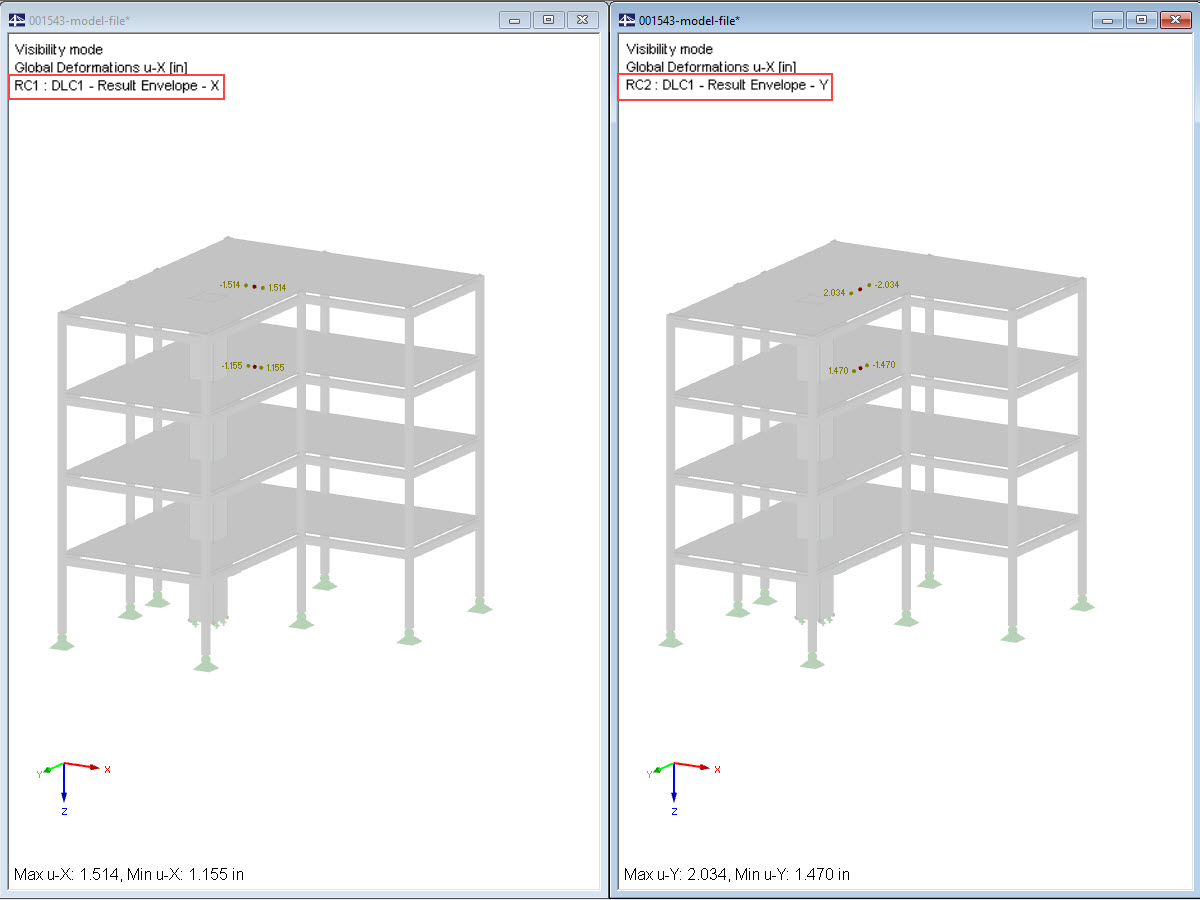Click the -1.470 deformation value in right window
The image size is (1200, 900).
tap(884, 365)
